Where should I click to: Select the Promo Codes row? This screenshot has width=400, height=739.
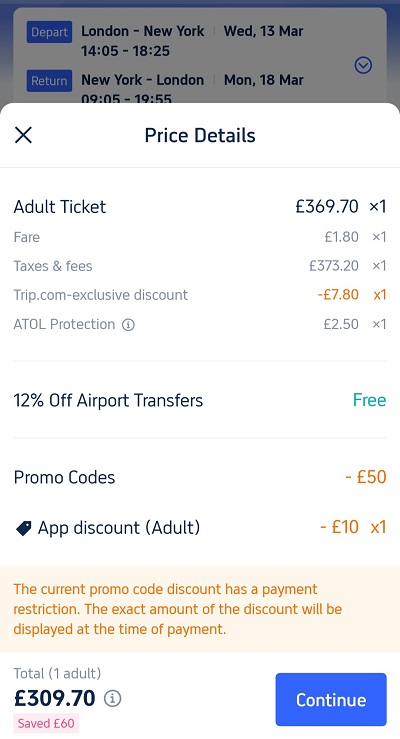click(200, 477)
